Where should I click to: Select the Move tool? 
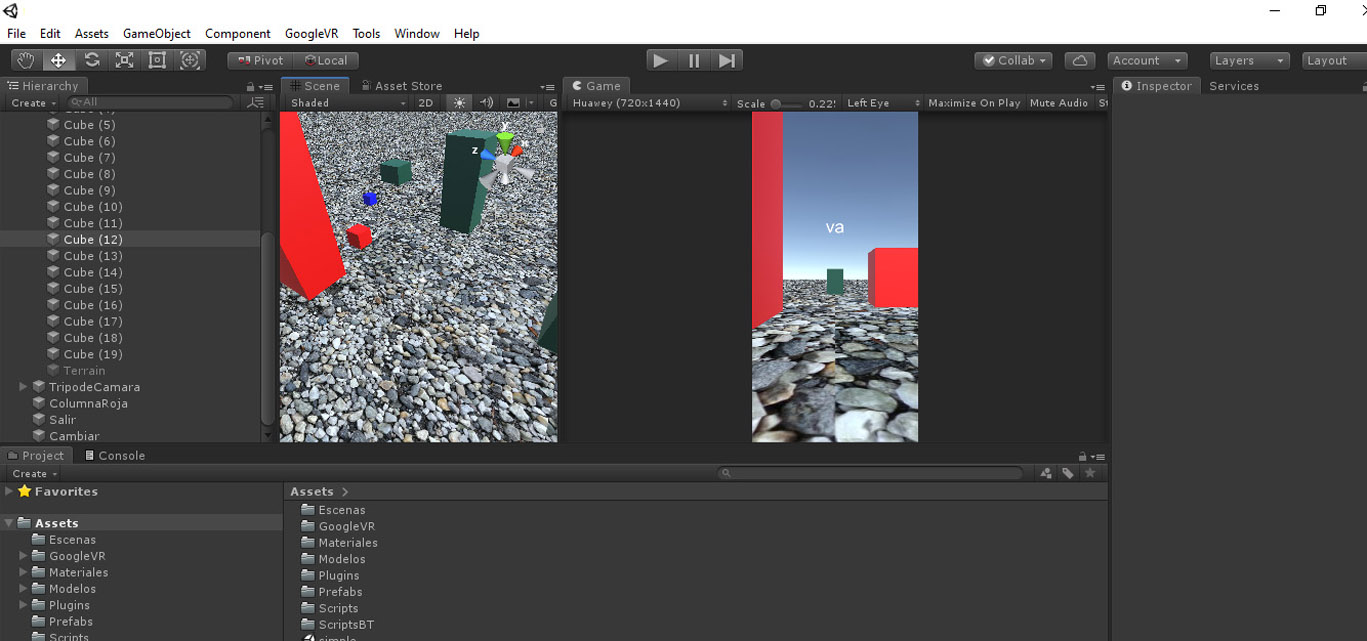58,60
